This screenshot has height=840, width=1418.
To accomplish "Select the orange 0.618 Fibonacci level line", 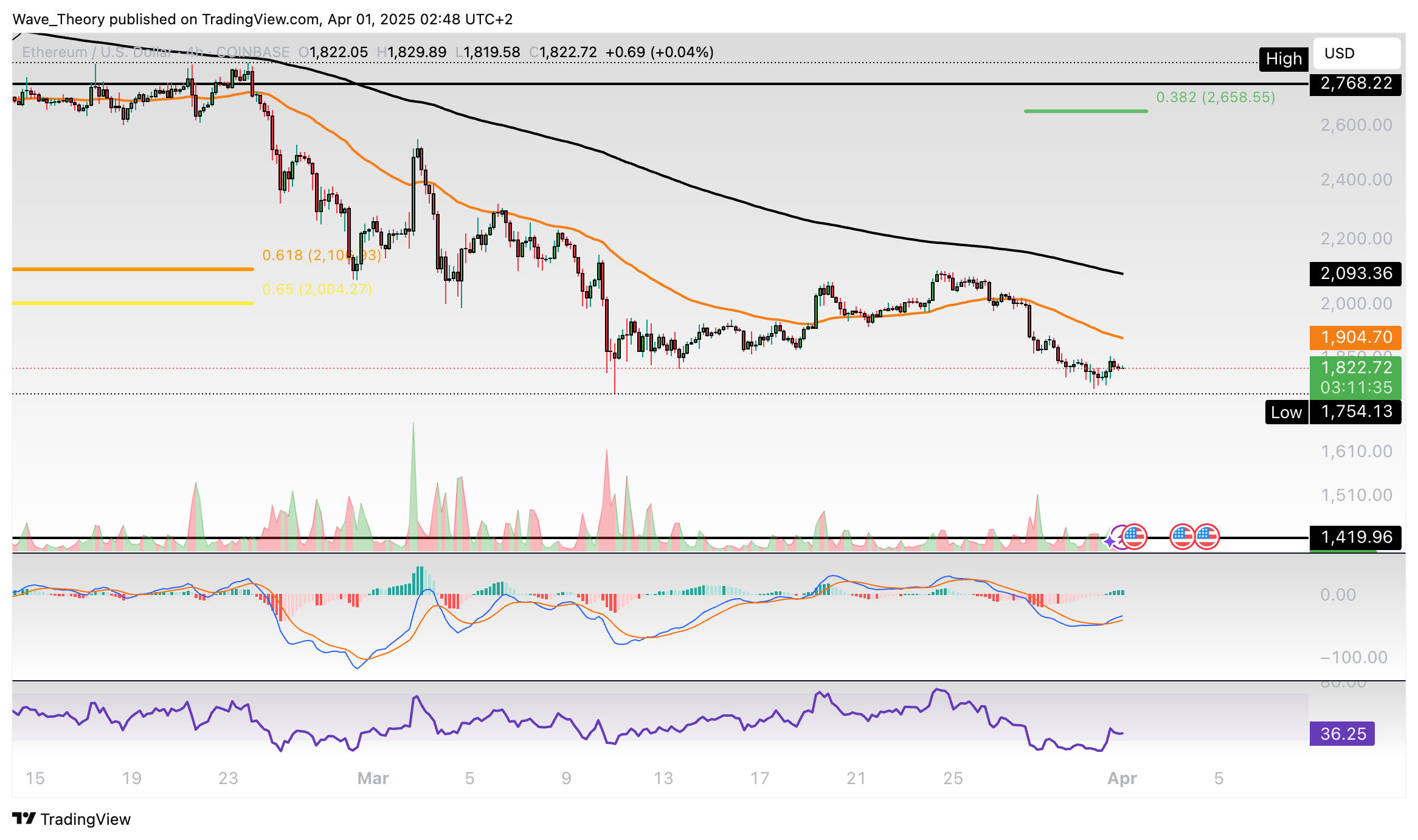I will tap(133, 269).
